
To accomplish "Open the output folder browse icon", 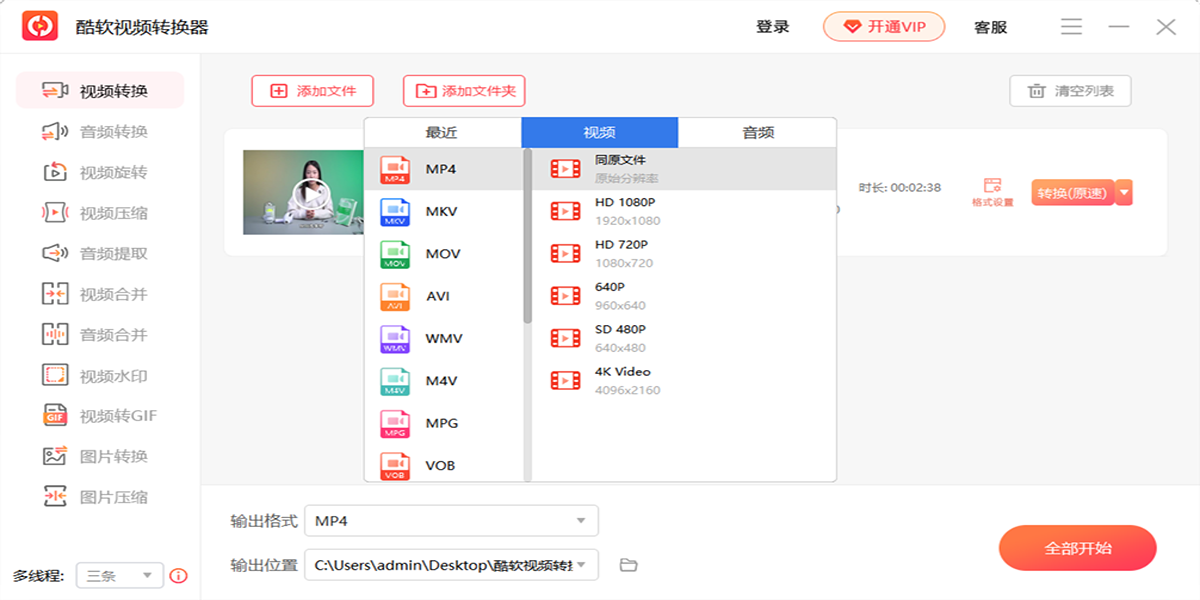I will tap(628, 565).
